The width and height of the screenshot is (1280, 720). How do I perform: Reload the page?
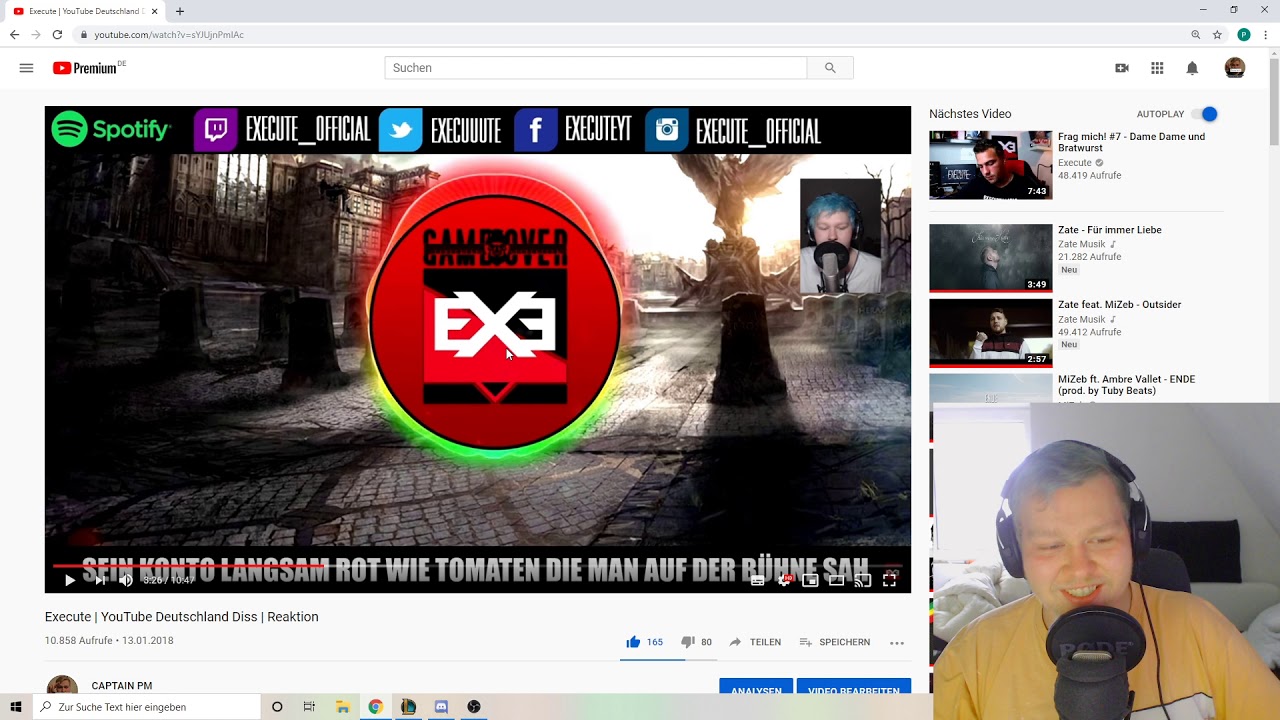click(57, 34)
